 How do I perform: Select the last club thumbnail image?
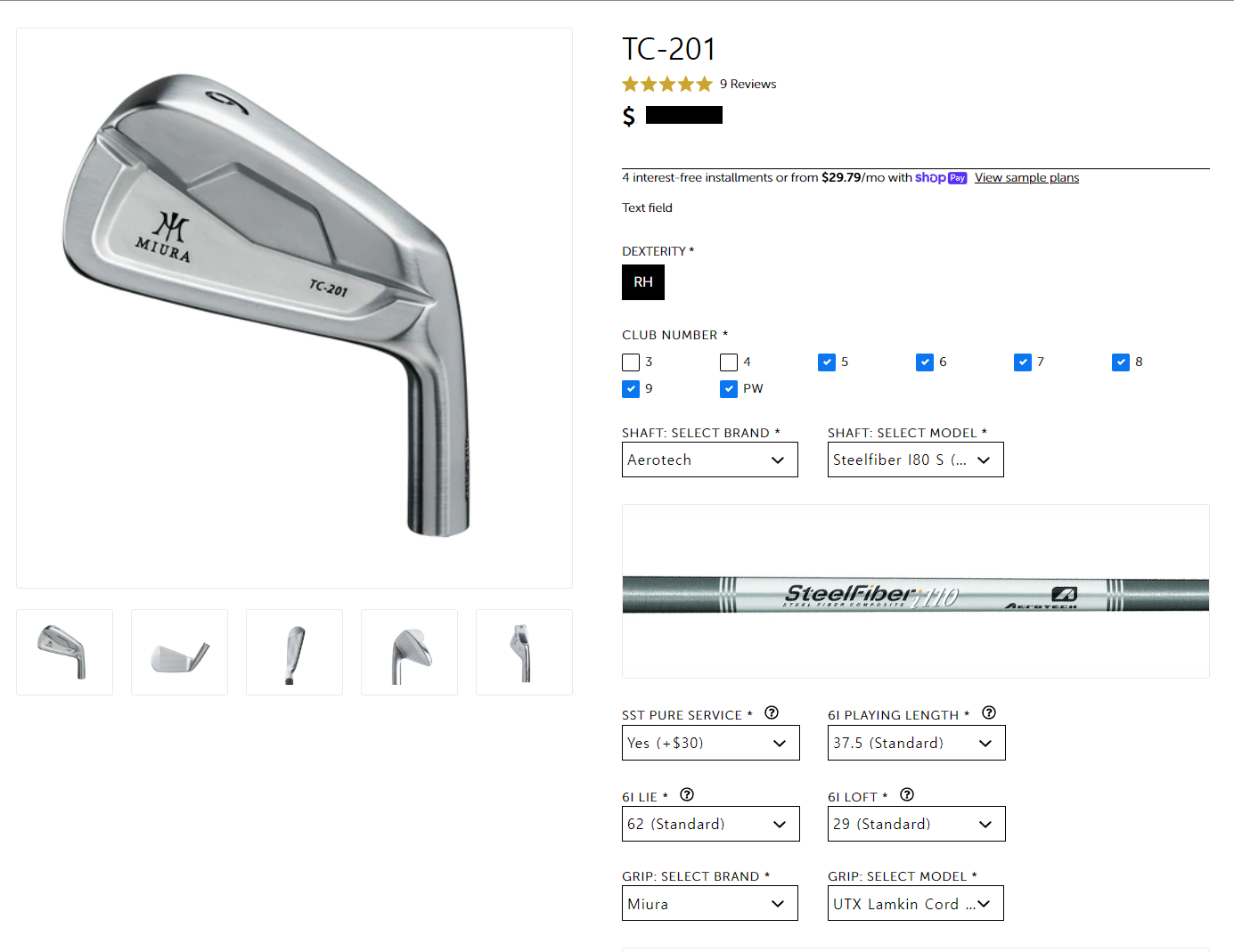coord(524,652)
